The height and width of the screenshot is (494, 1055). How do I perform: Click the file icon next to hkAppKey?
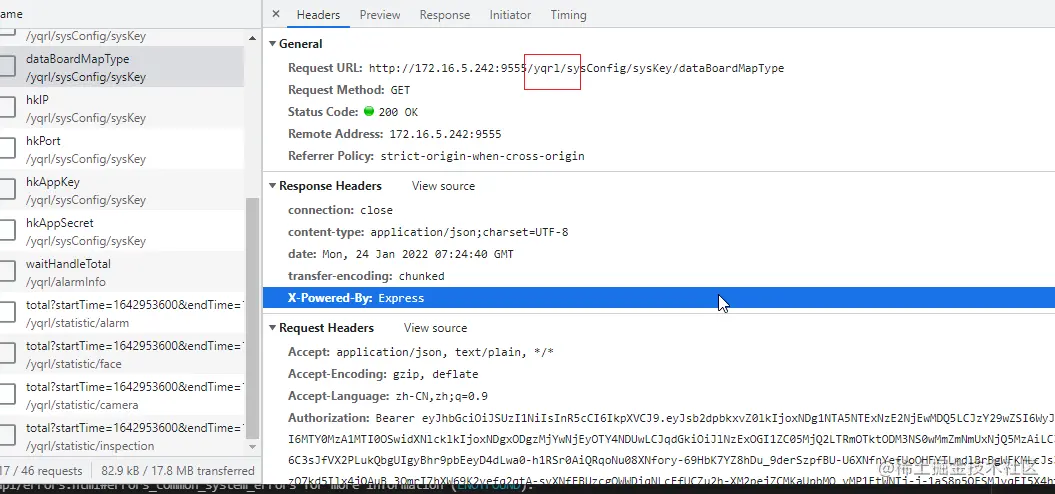(x=7, y=189)
